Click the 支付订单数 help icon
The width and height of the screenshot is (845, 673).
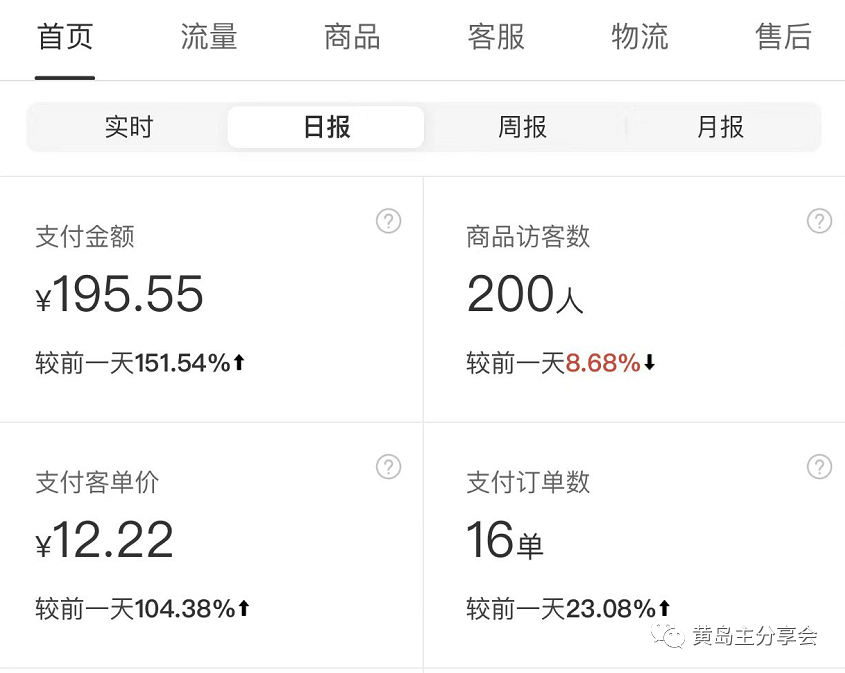[819, 466]
